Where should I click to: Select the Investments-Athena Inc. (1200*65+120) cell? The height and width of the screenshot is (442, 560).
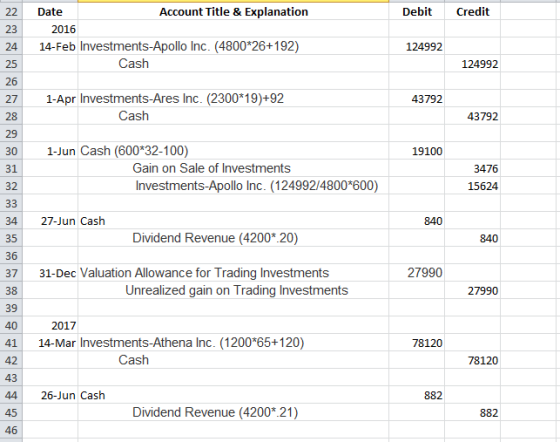(233, 343)
